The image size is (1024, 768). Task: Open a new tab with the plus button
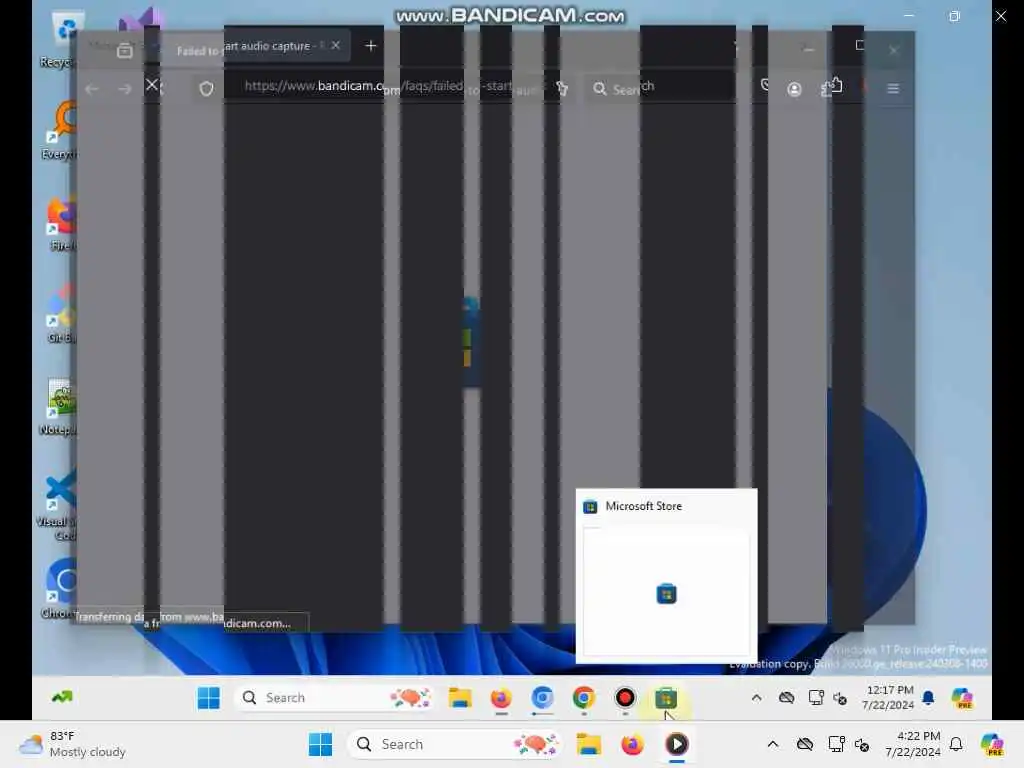370,46
